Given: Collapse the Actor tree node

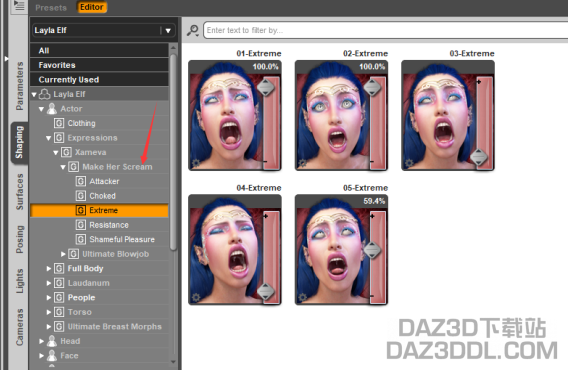Looking at the screenshot, I should (x=41, y=109).
